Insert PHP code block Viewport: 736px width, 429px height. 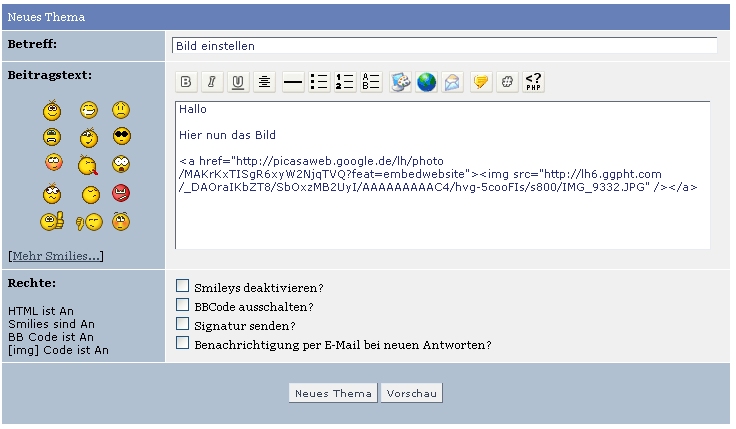[534, 83]
